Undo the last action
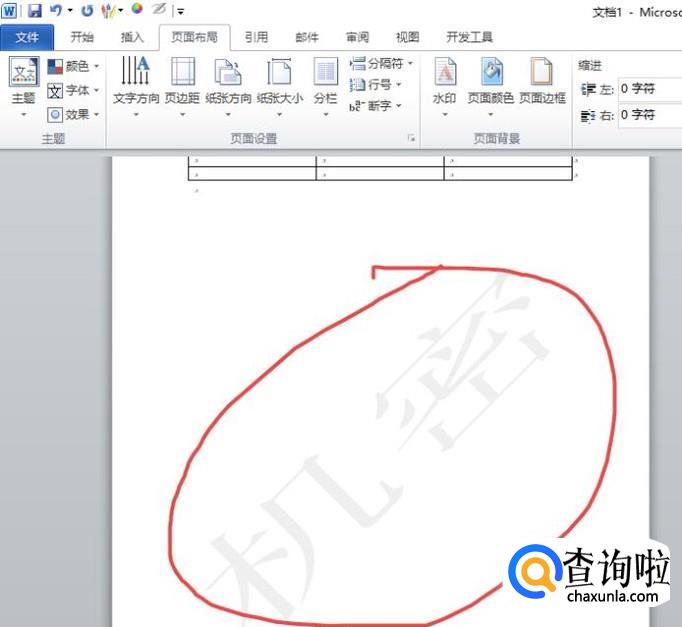This screenshot has height=627, width=682. [x=56, y=10]
